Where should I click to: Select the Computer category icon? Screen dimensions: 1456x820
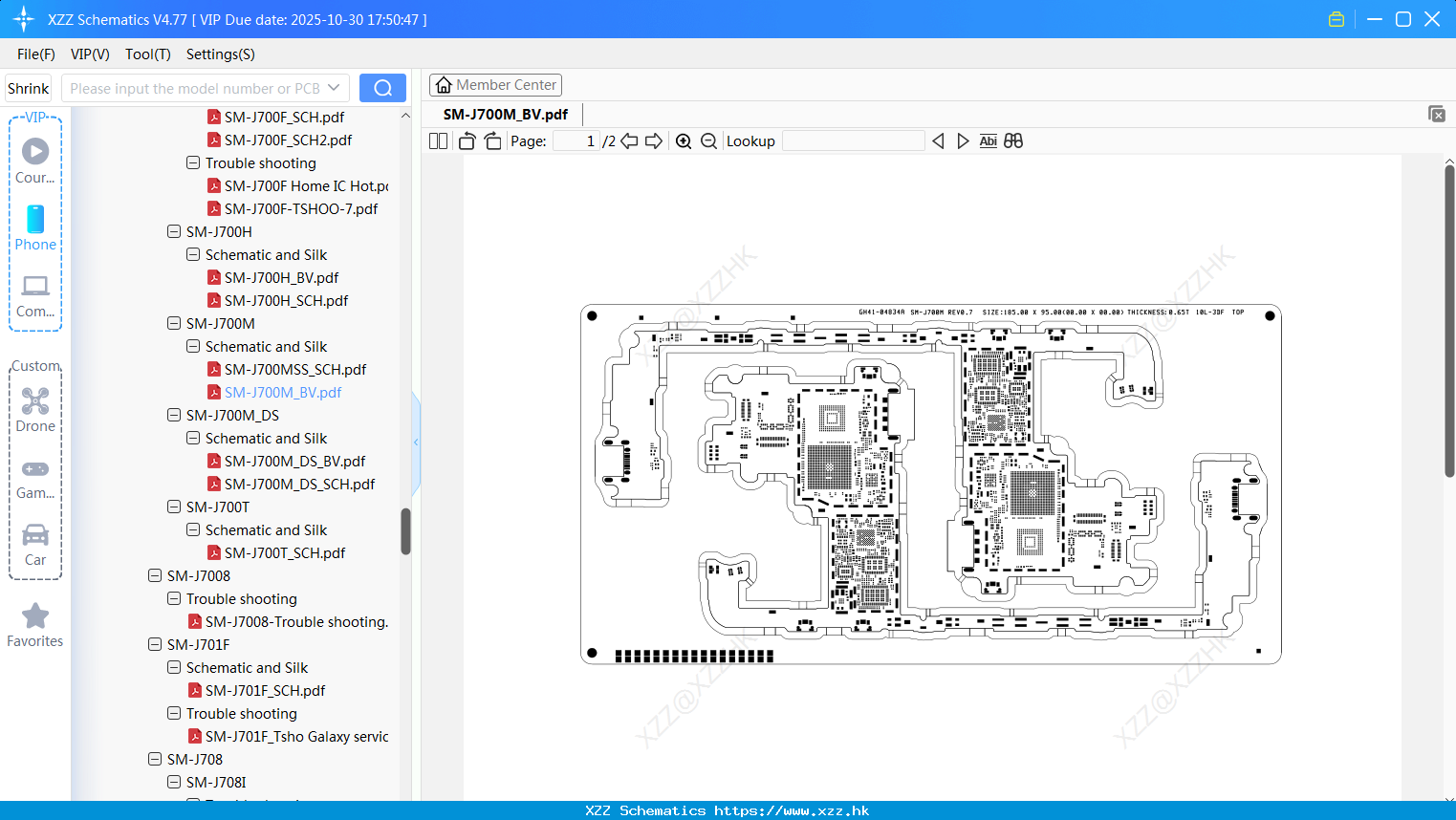[x=35, y=286]
